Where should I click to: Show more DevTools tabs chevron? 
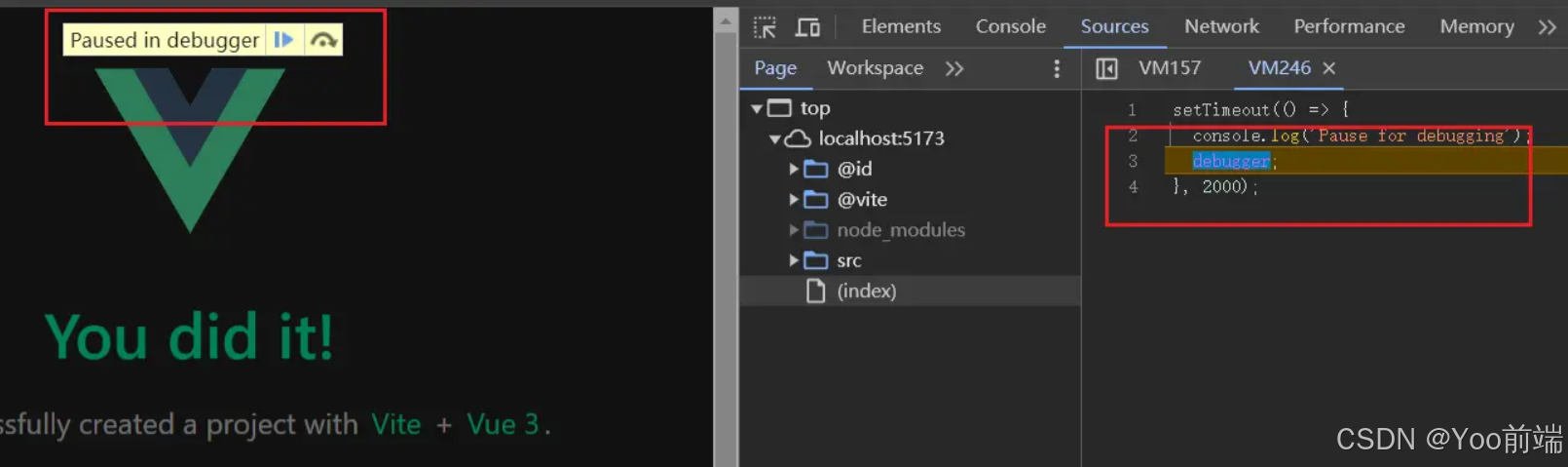[x=1547, y=27]
